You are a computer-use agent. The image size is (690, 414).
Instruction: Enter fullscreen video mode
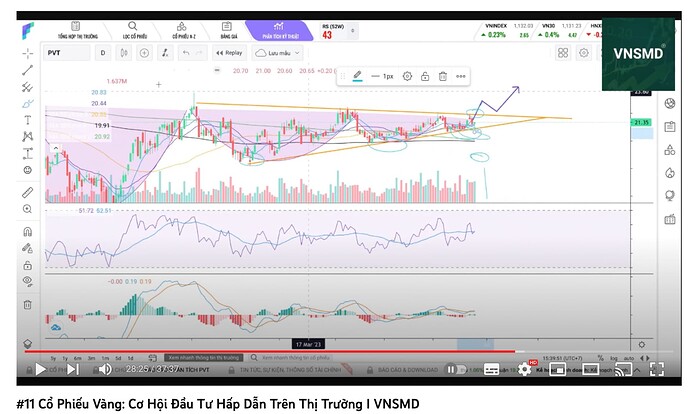point(657,369)
